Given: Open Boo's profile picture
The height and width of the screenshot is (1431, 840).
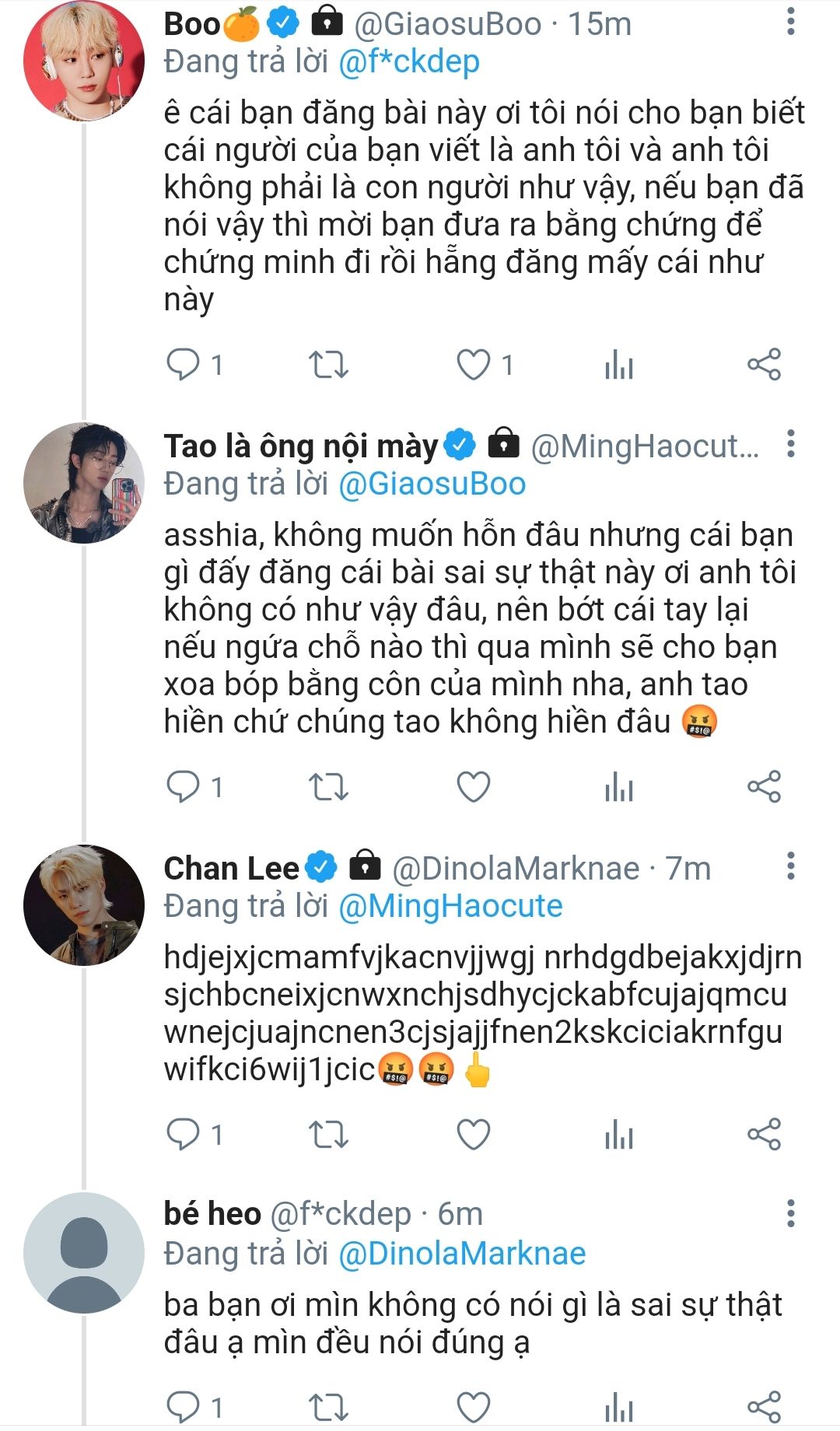Looking at the screenshot, I should [x=84, y=61].
